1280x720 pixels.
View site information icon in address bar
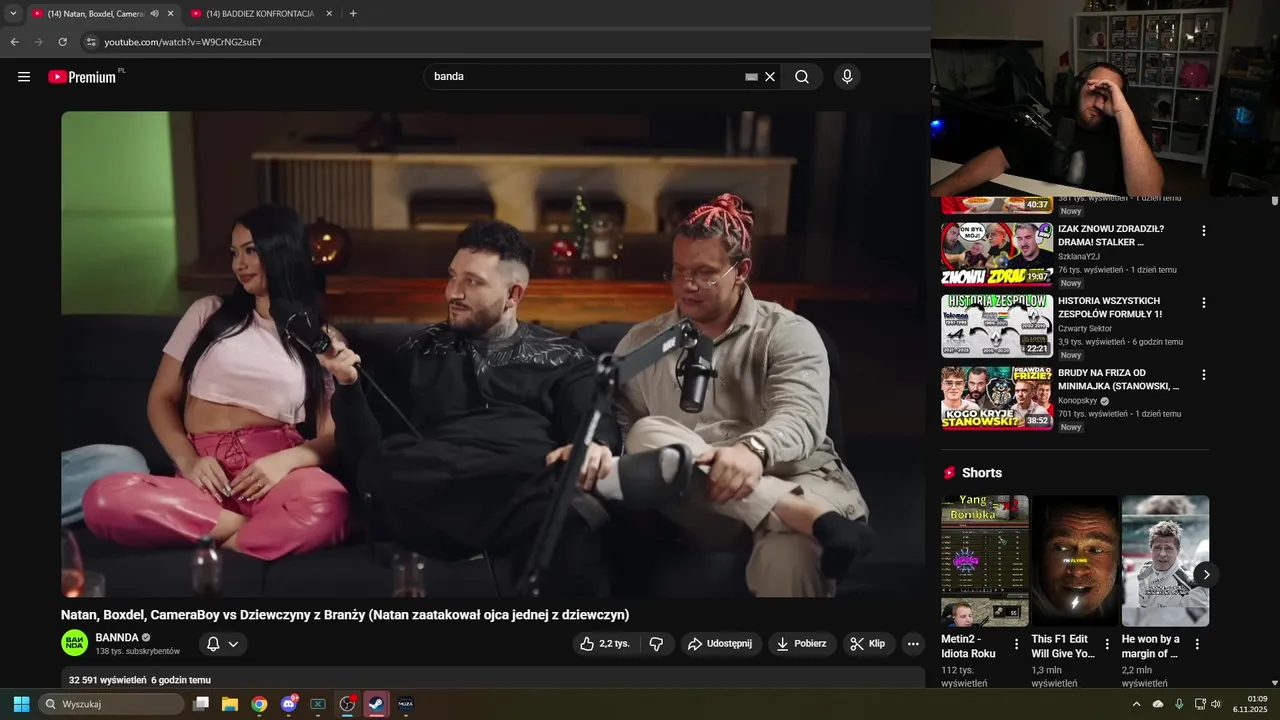[x=91, y=42]
